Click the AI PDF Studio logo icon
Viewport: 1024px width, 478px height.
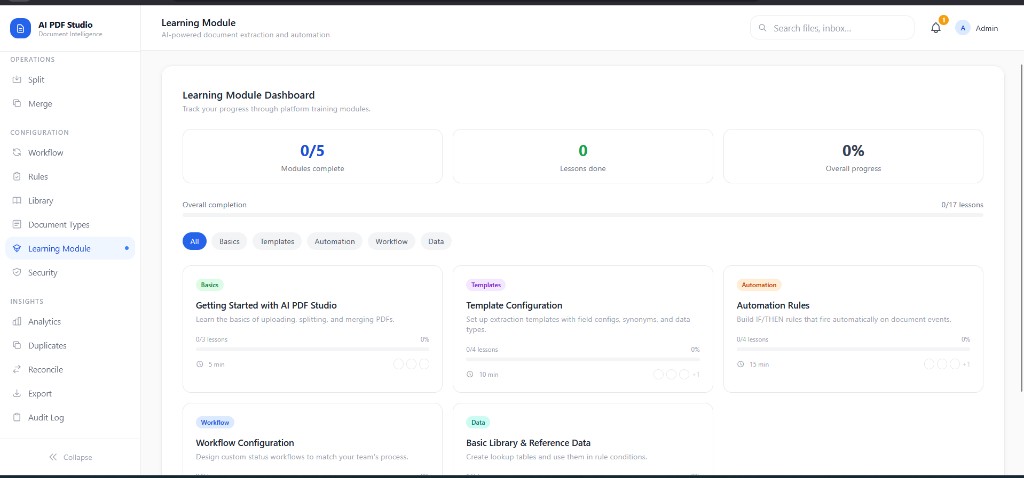[x=20, y=28]
